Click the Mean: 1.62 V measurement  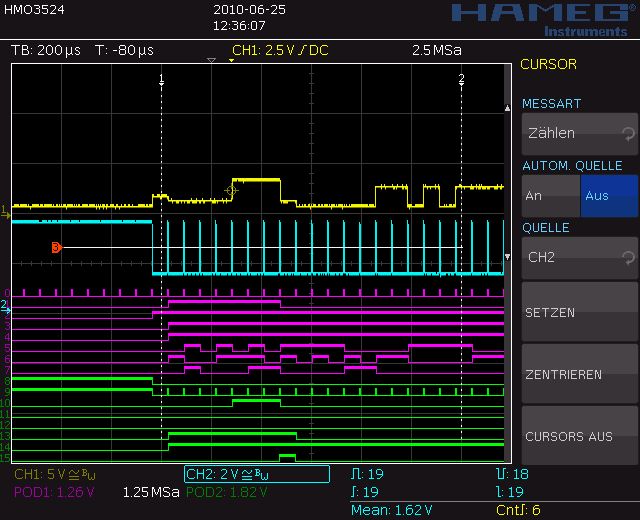pos(391,510)
